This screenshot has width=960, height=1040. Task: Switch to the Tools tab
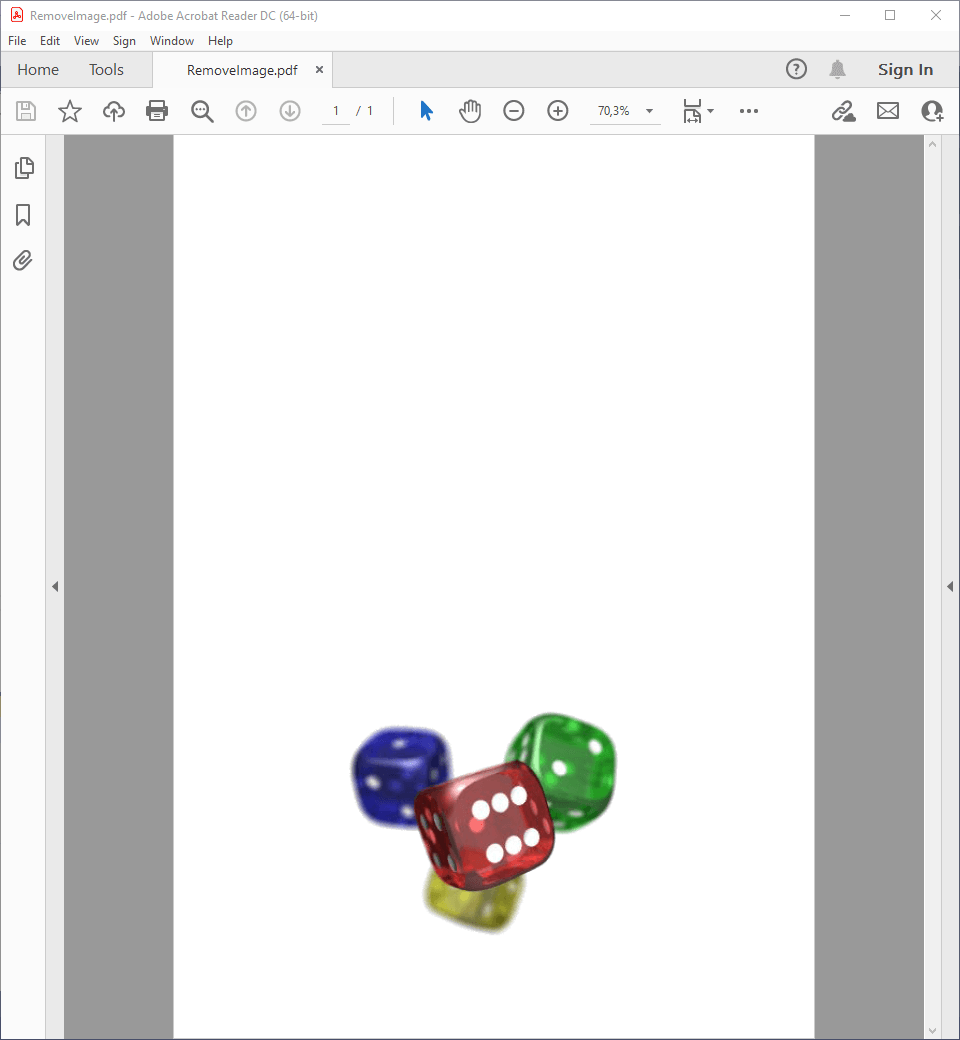106,70
